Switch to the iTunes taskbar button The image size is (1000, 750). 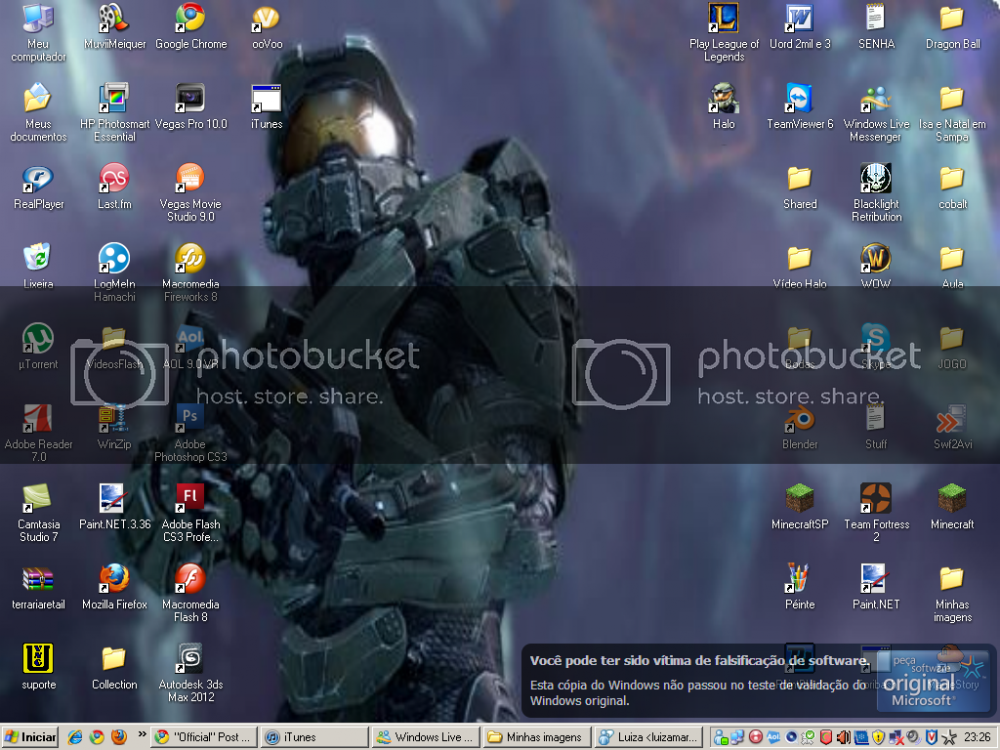(x=315, y=737)
